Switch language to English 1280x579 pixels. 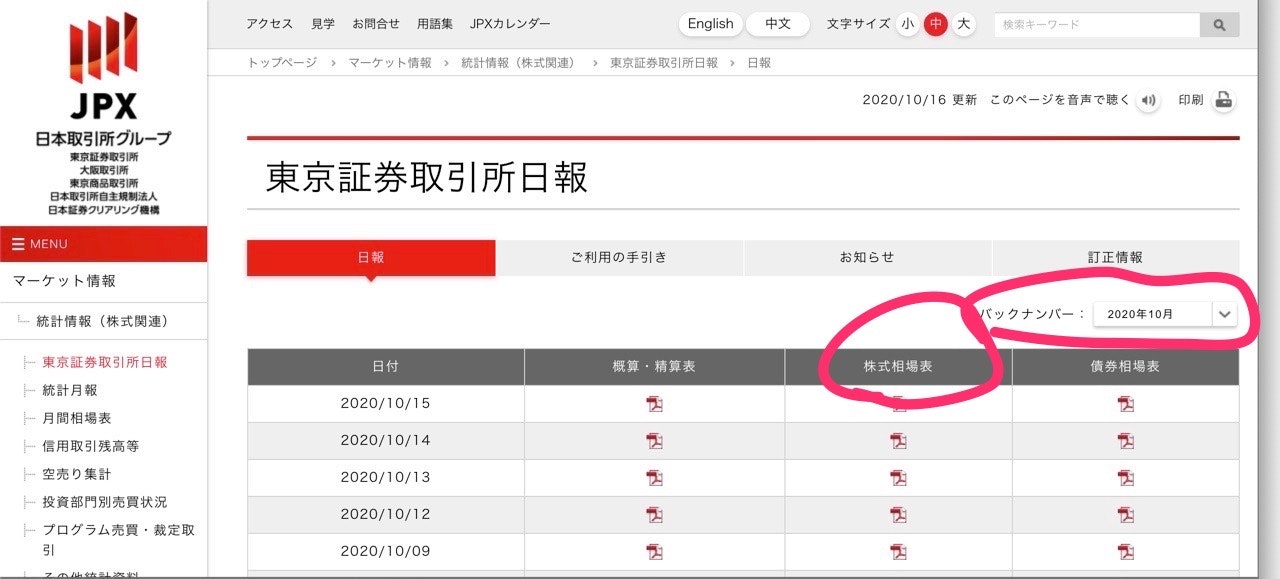(x=711, y=24)
